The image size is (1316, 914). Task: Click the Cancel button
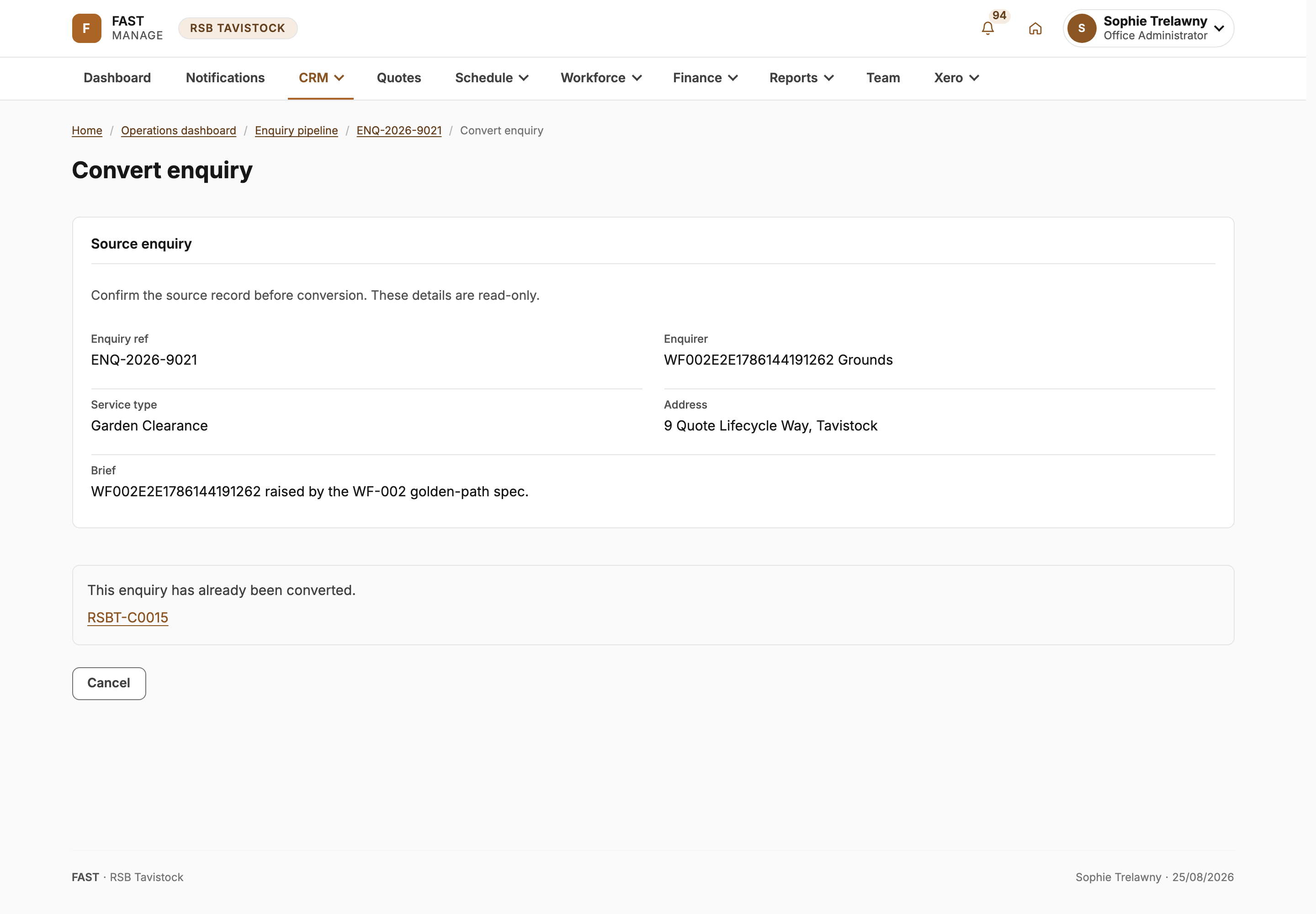(109, 683)
